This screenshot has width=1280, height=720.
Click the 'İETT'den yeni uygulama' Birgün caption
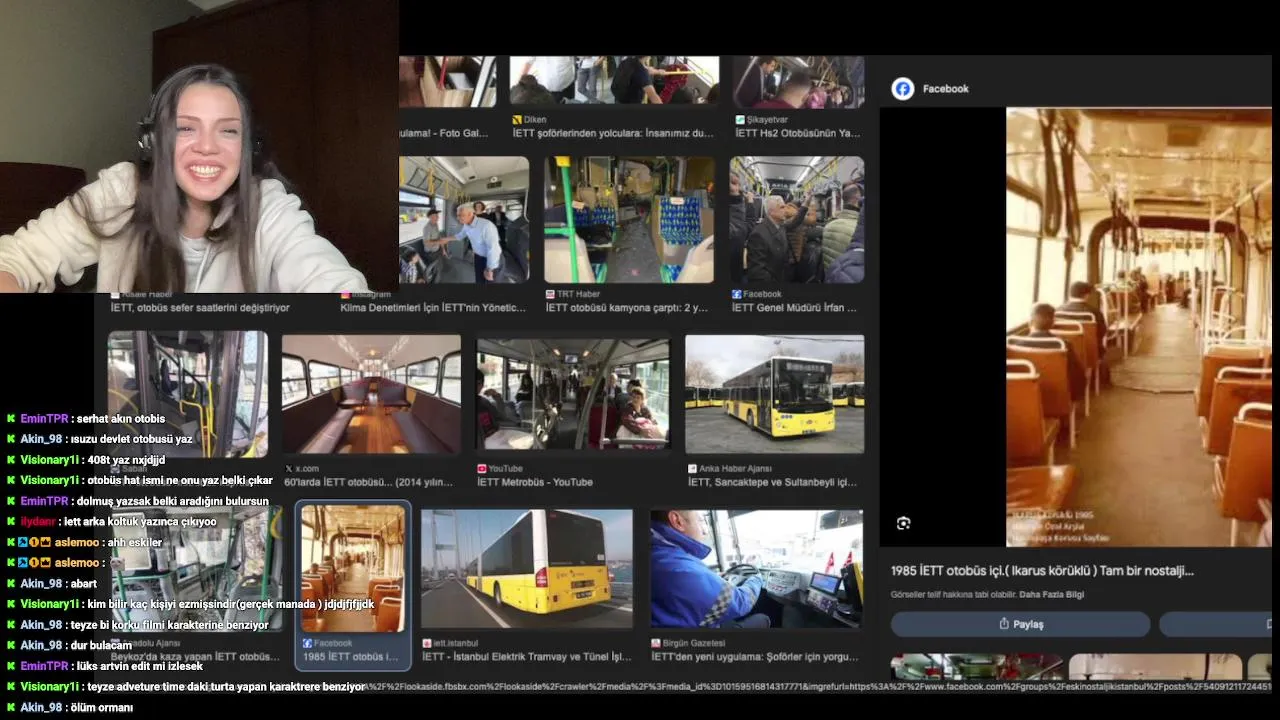pyautogui.click(x=755, y=657)
